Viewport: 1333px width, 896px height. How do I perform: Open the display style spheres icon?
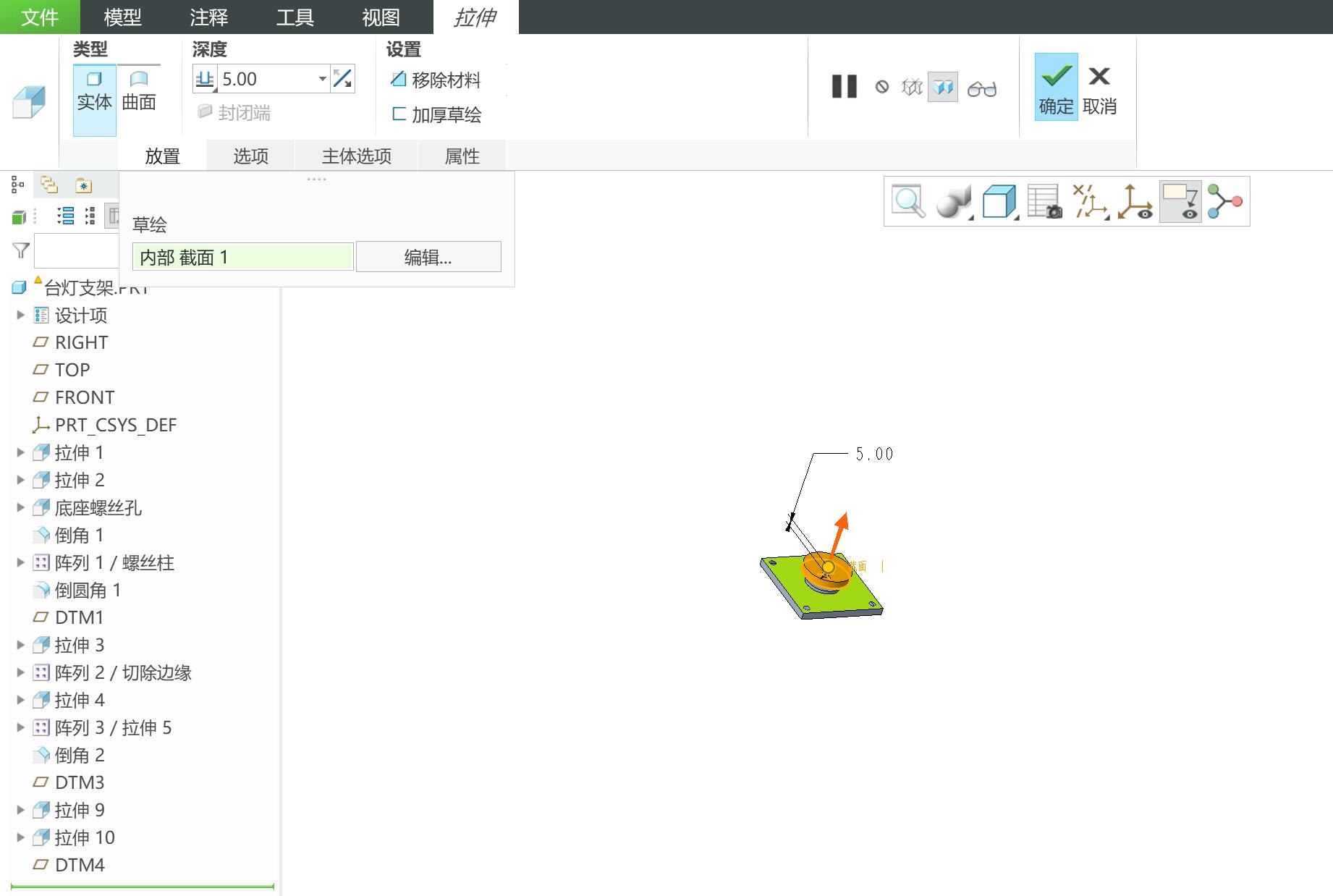[953, 201]
